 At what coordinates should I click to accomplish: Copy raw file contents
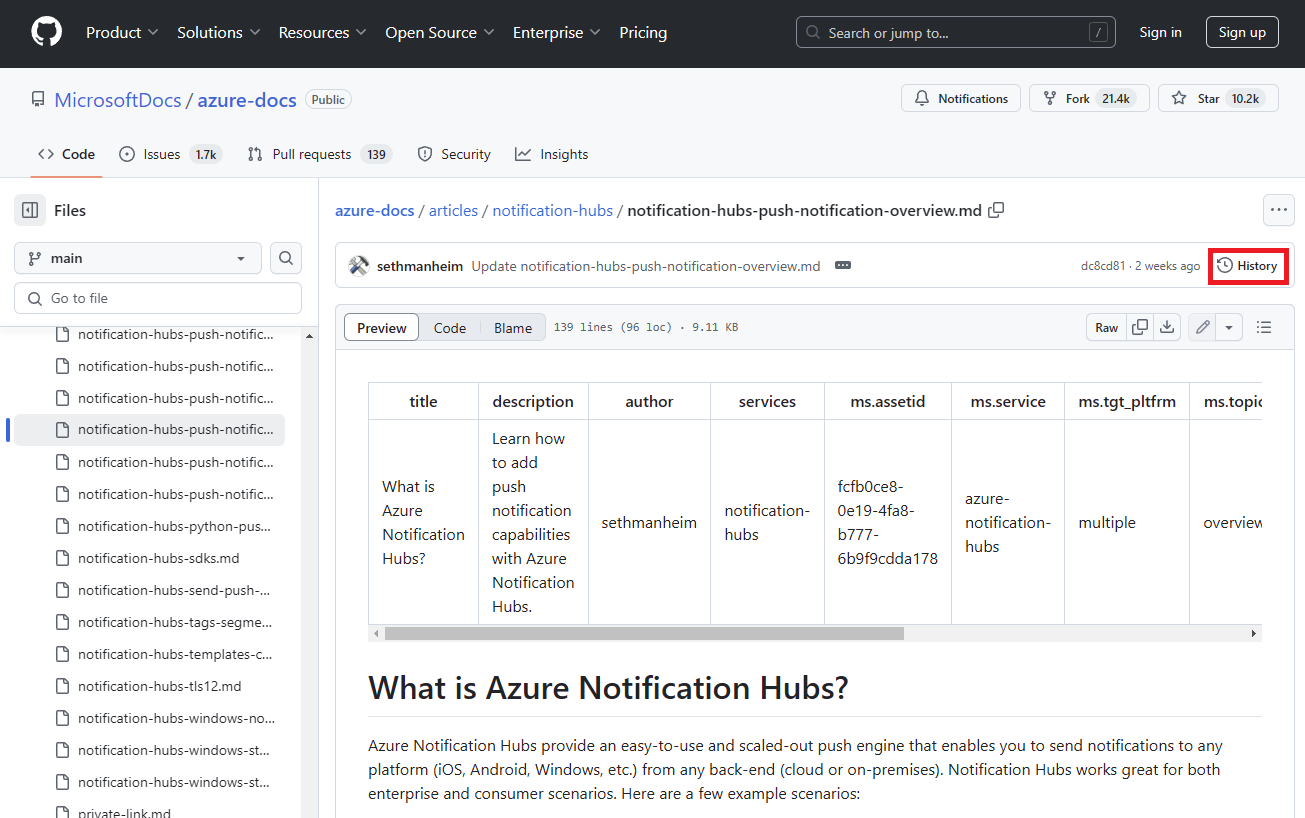1140,327
